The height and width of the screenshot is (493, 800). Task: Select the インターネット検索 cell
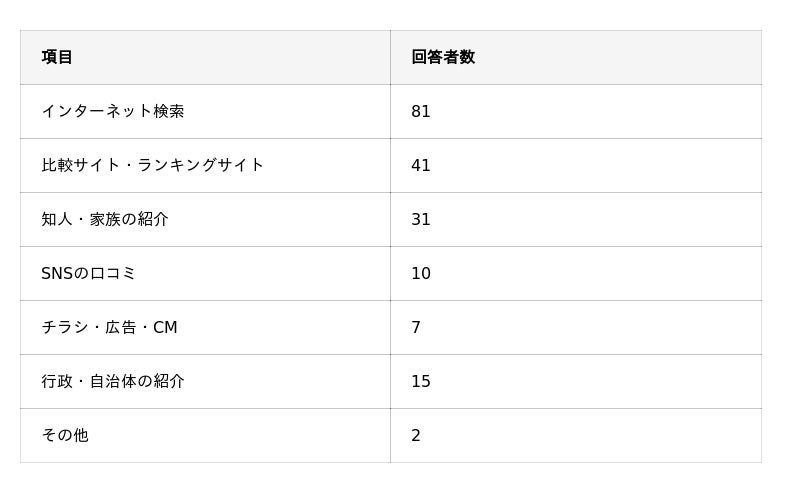[x=113, y=111]
